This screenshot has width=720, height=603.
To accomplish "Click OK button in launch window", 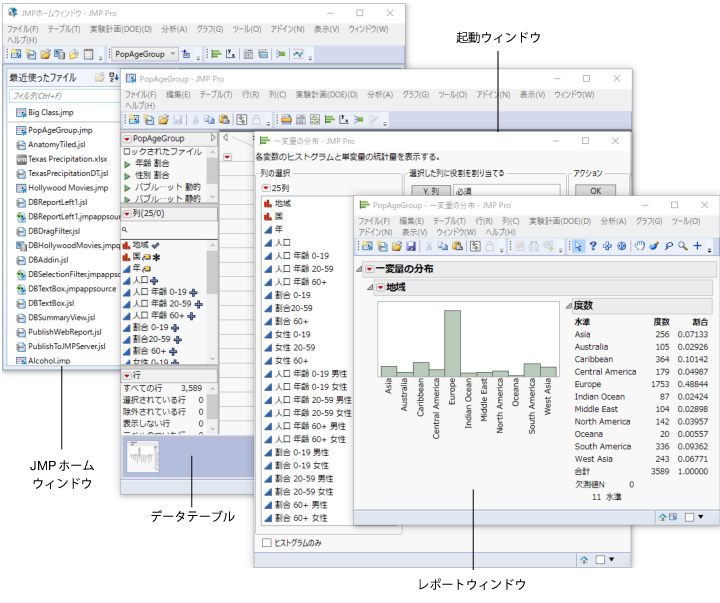I will (x=596, y=191).
